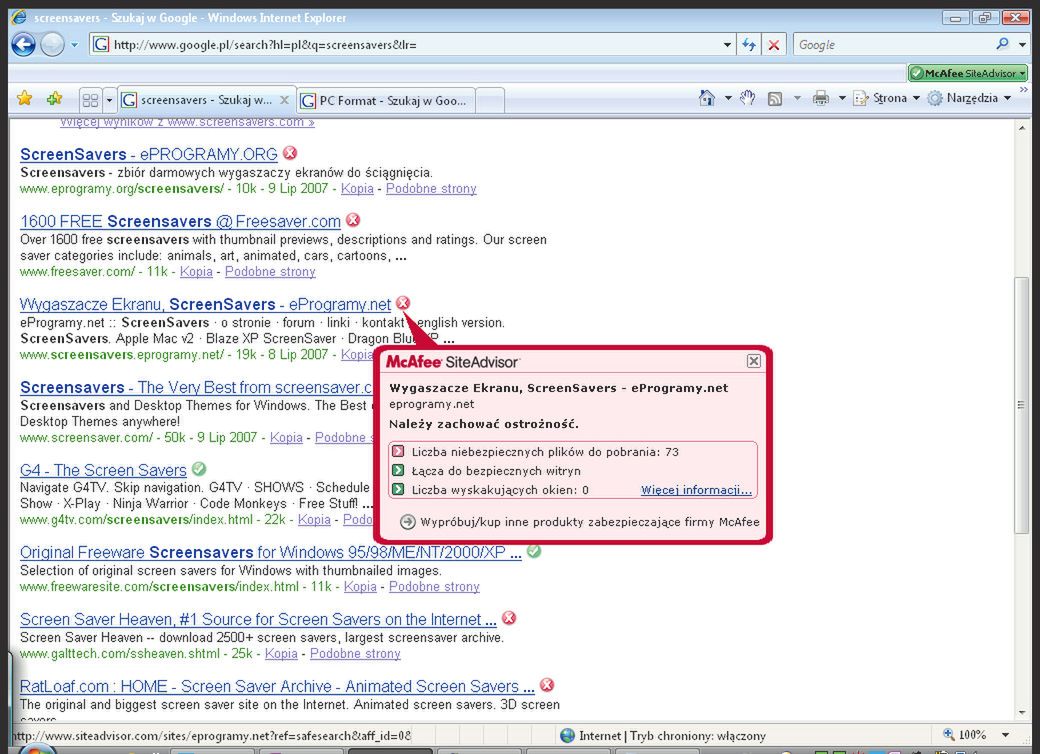Click 'Wypróbuj/kup inne produkty' arrow icon

click(408, 522)
